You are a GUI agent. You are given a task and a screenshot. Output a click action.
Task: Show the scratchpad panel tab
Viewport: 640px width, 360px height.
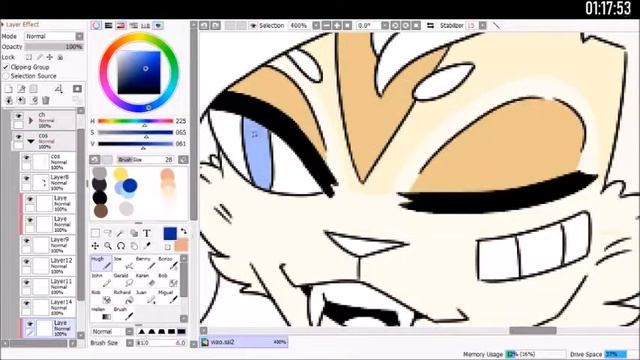coord(158,25)
